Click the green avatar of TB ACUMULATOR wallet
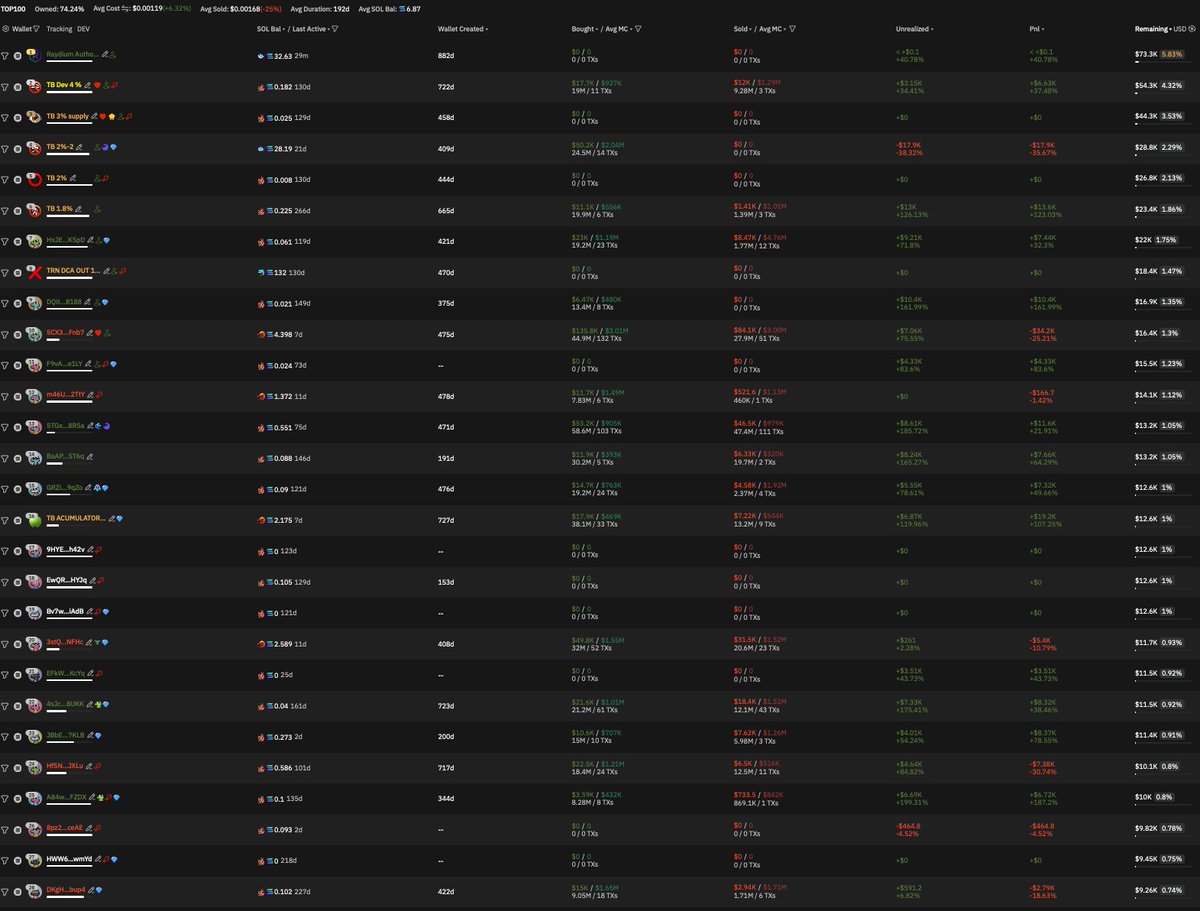 click(35, 520)
